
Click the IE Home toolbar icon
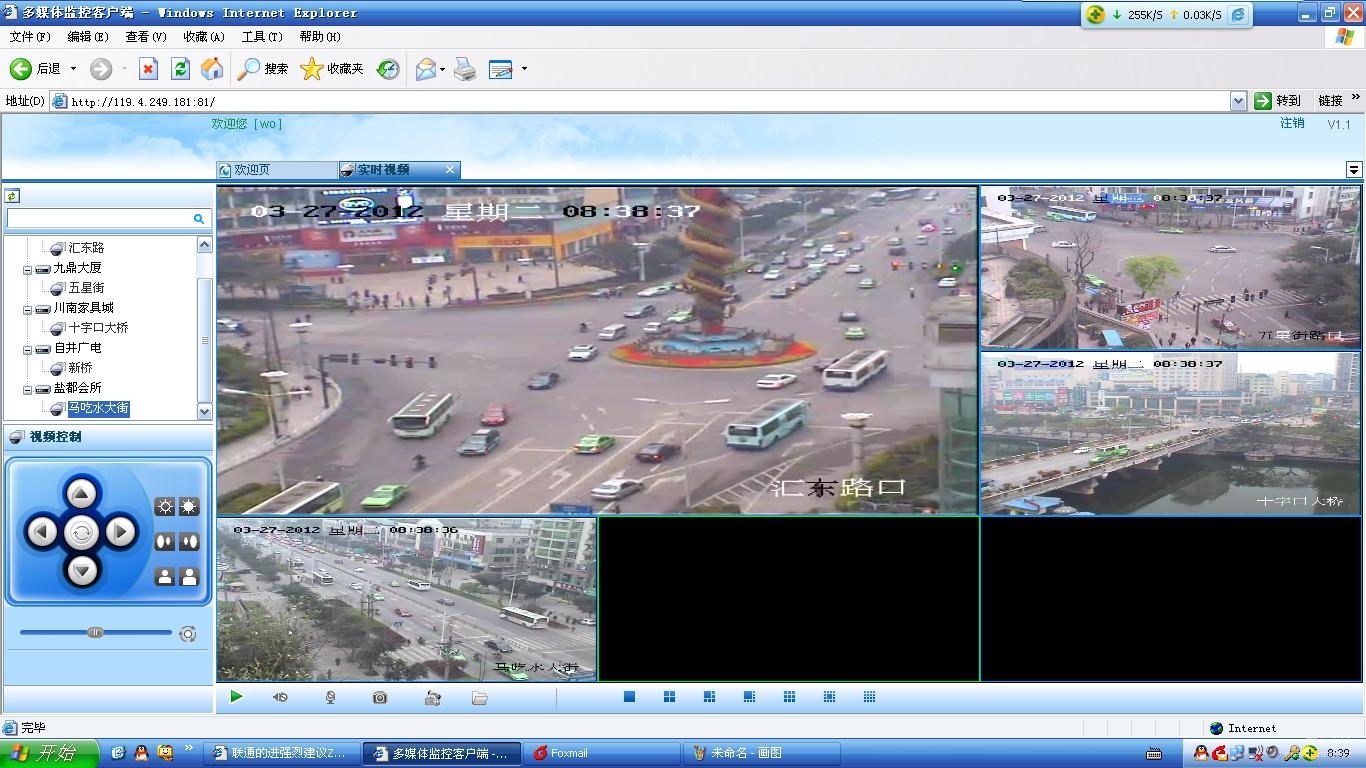point(212,69)
